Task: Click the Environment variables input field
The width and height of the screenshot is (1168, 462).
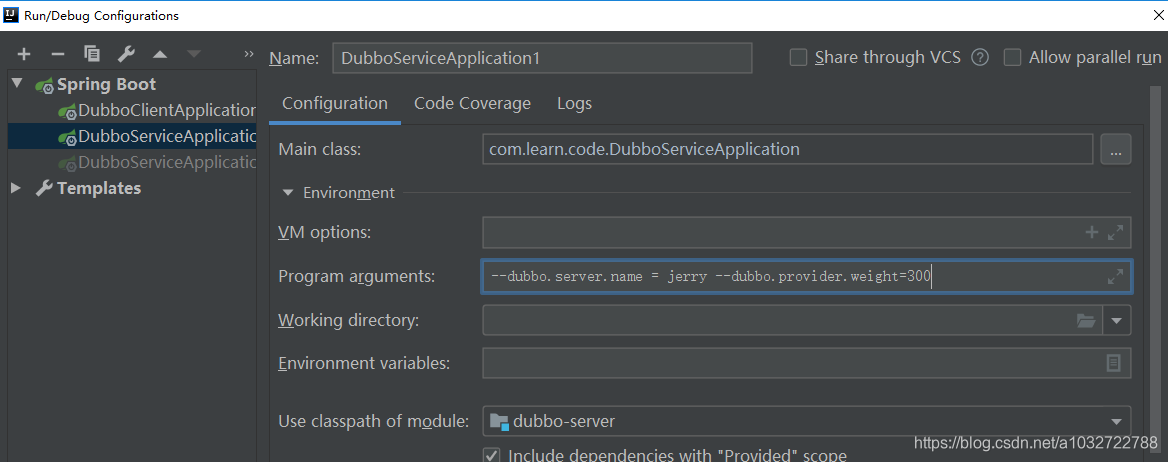Action: (x=807, y=363)
